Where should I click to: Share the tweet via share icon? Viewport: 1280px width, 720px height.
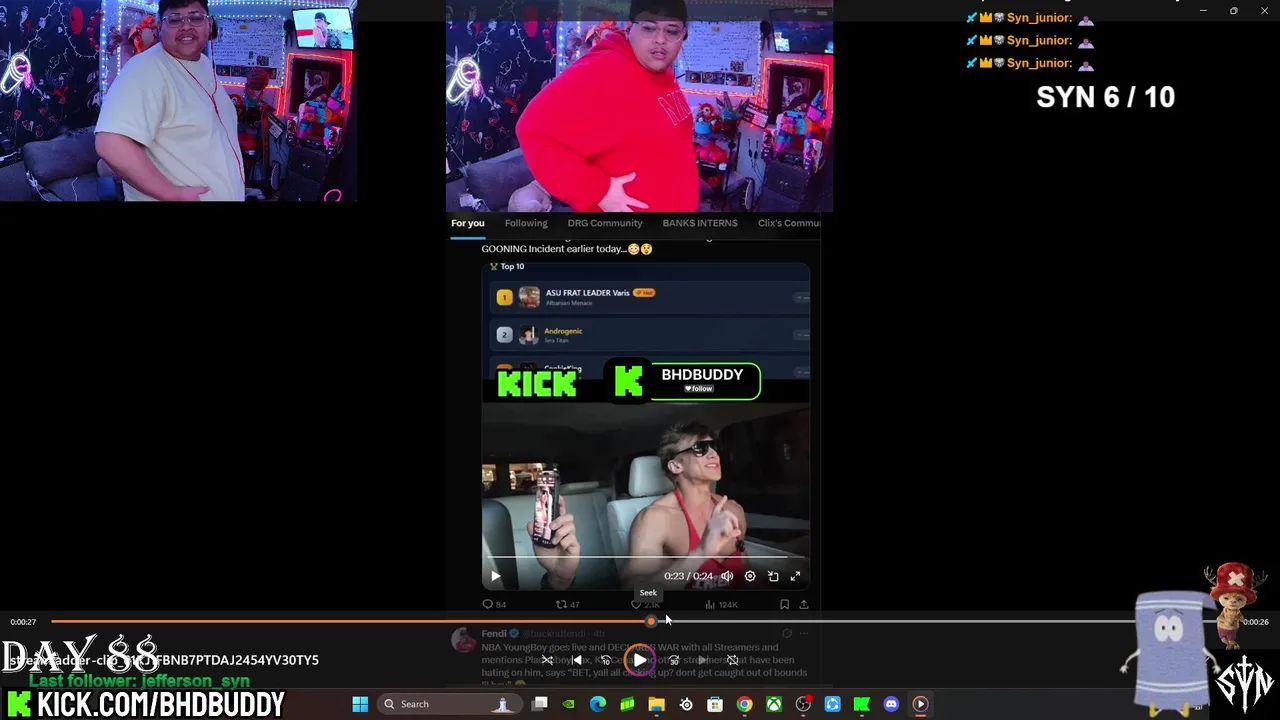(x=803, y=604)
